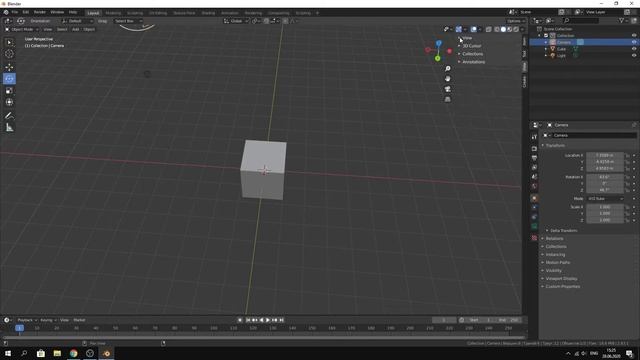Switch to the Modeling workspace tab
The image size is (640, 360).
(x=113, y=13)
